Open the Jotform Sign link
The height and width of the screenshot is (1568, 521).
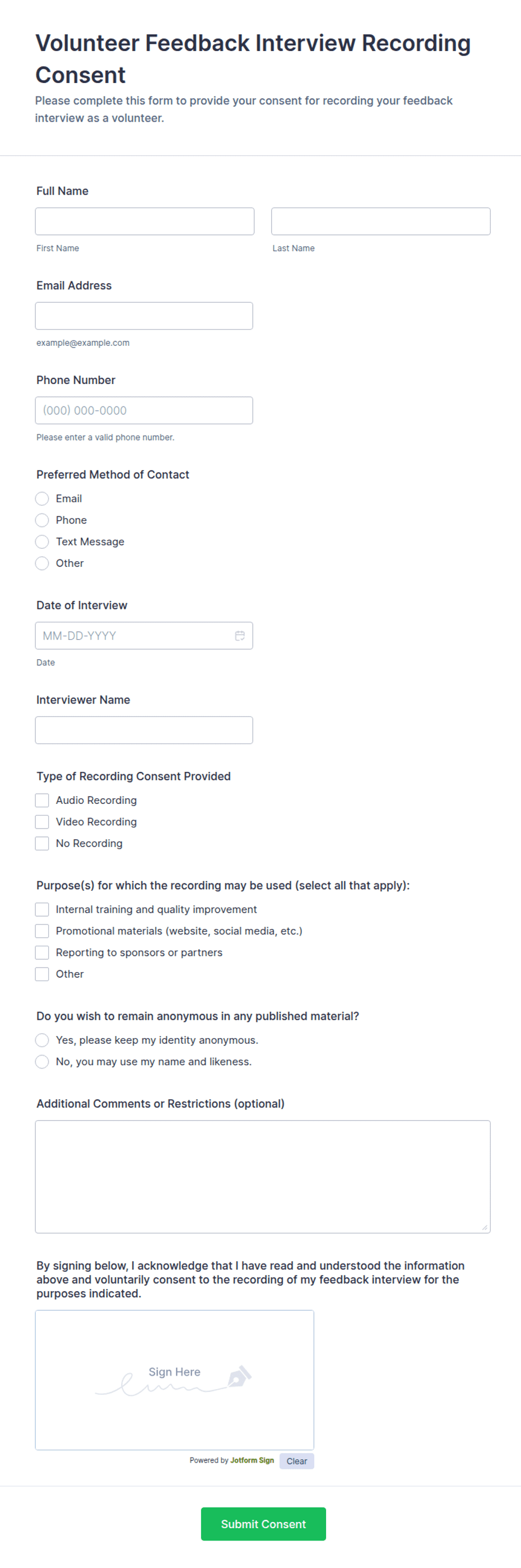[252, 1460]
